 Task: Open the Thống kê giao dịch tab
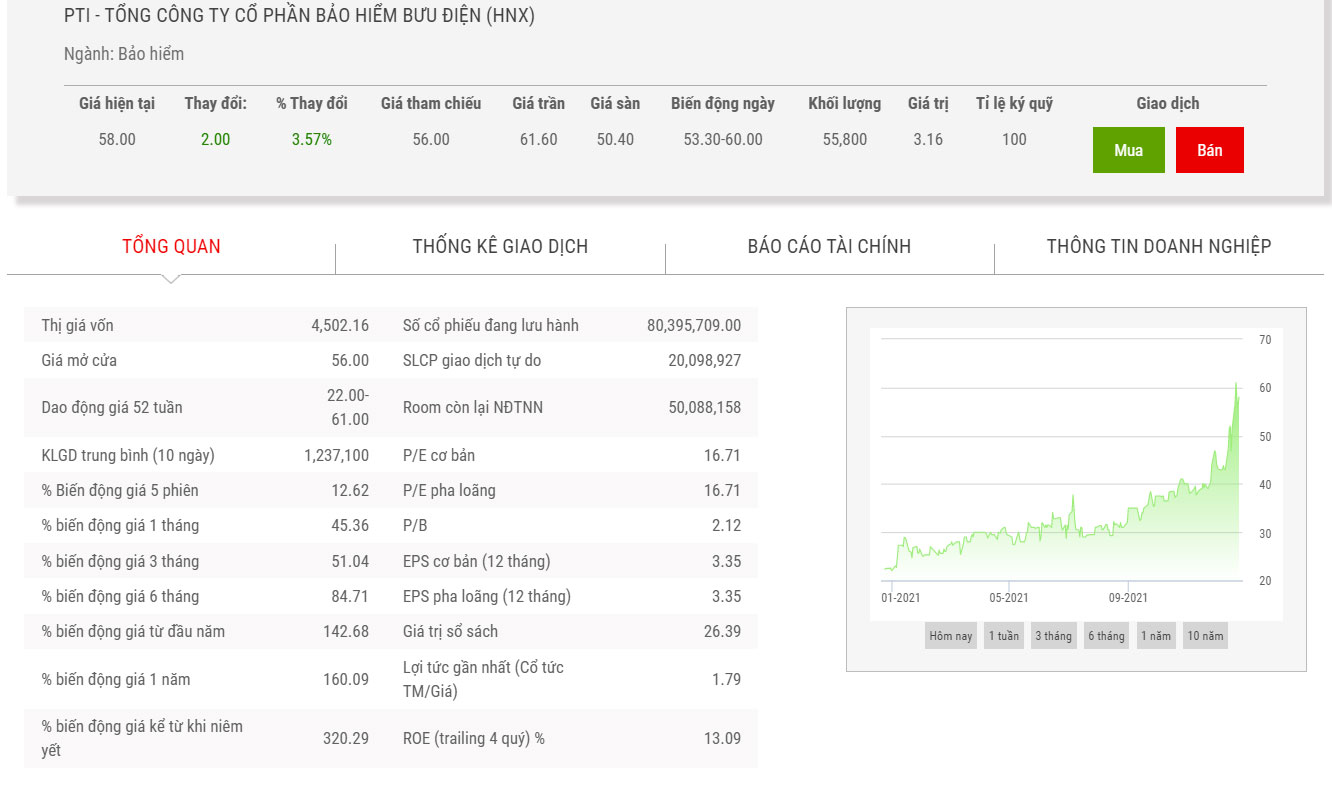500,246
